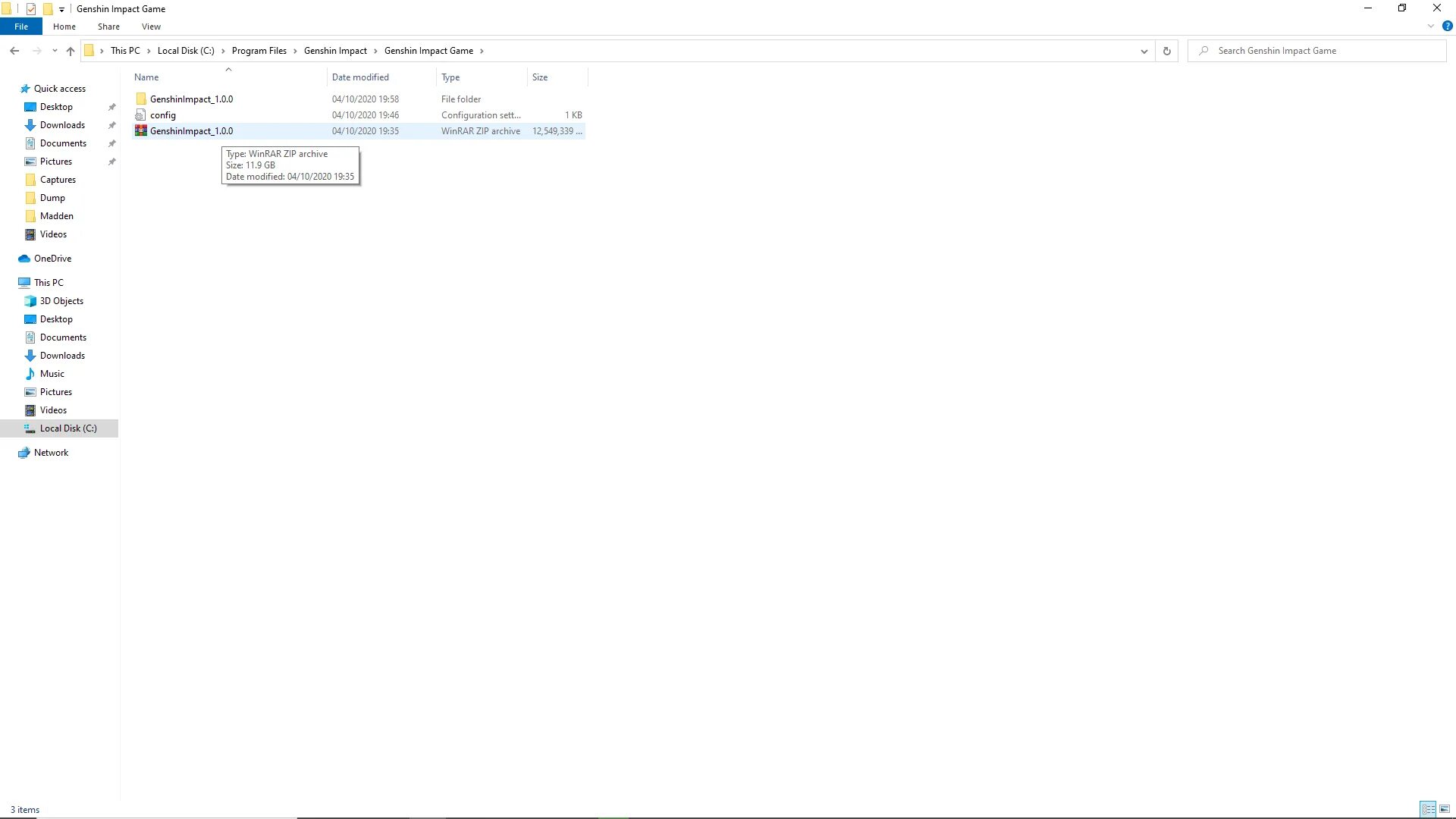Open the Network icon in sidebar
The image size is (1456, 819).
[24, 453]
